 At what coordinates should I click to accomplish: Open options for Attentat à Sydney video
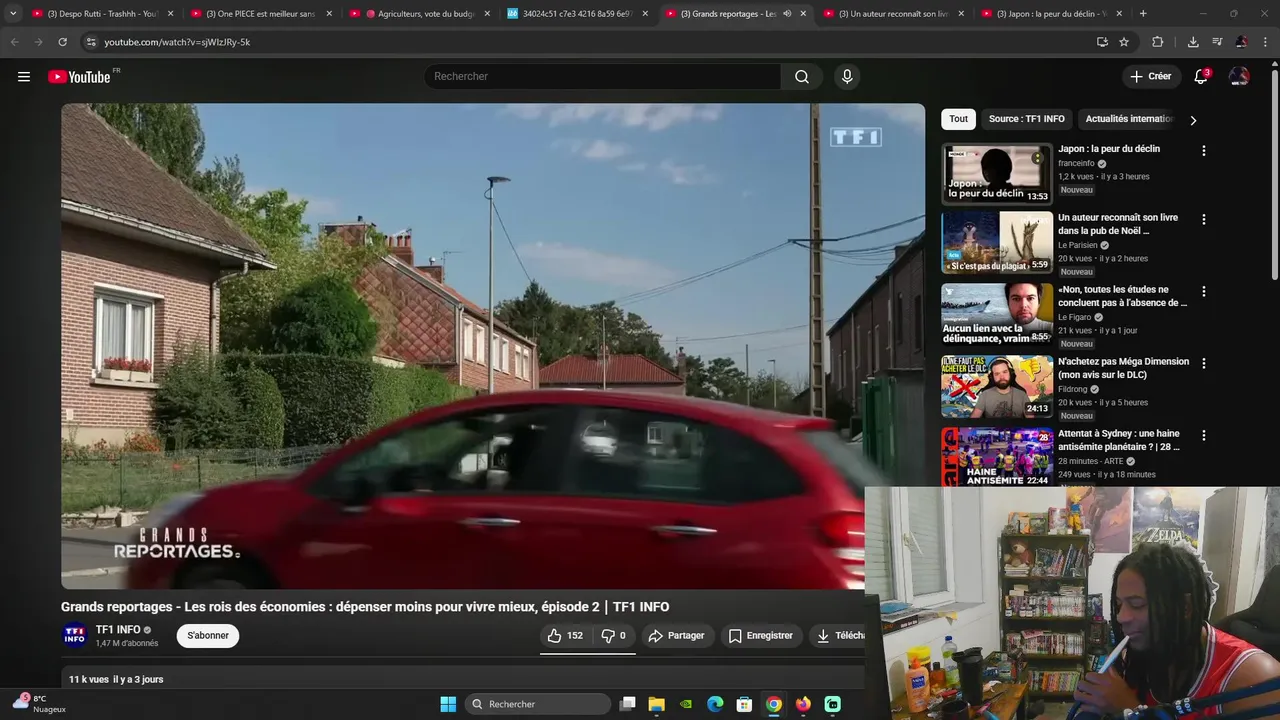click(1204, 435)
